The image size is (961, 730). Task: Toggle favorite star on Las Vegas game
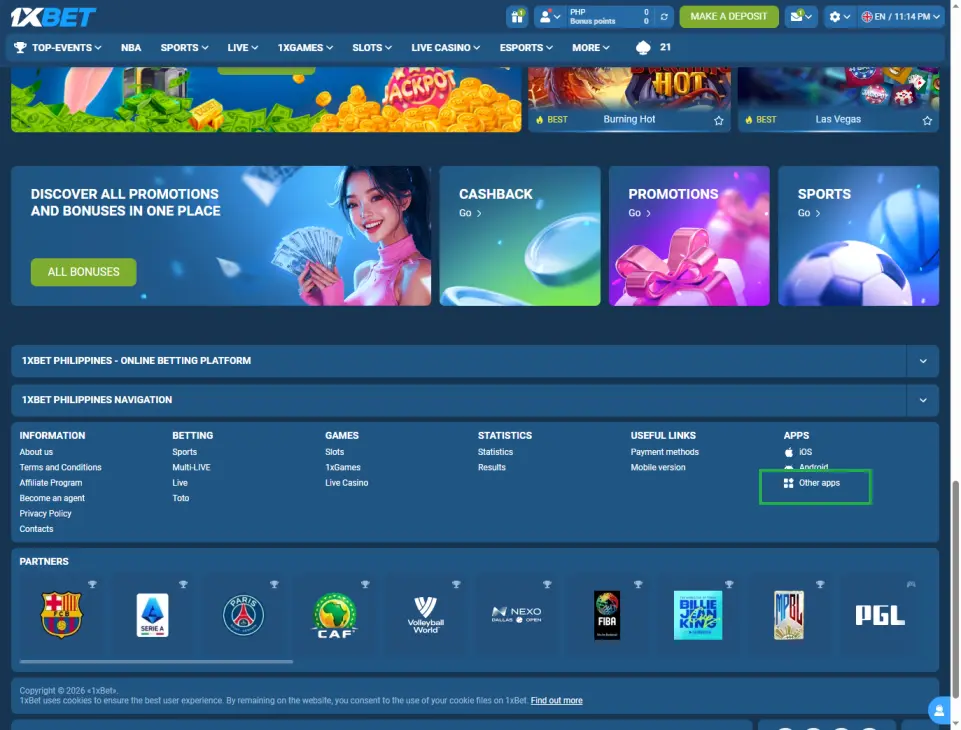926,119
